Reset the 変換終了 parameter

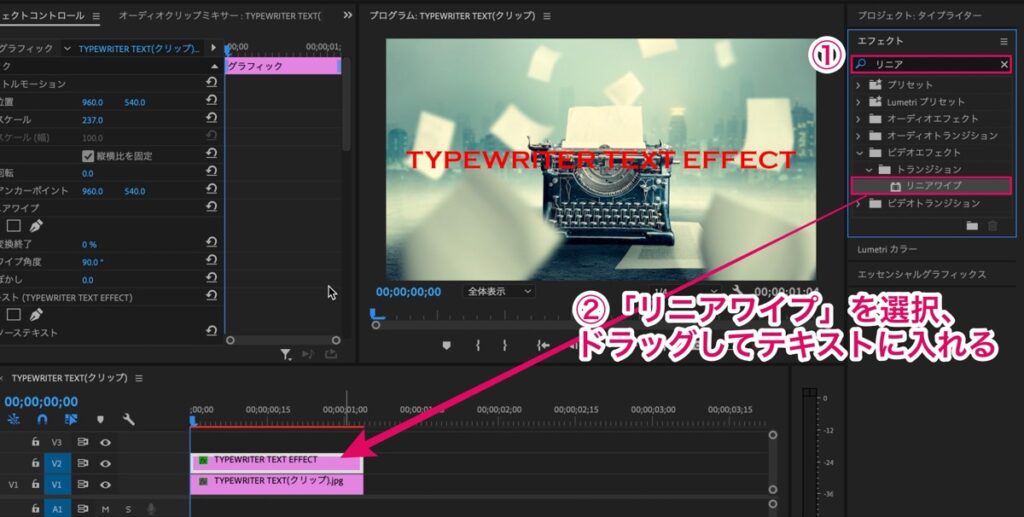(x=211, y=242)
